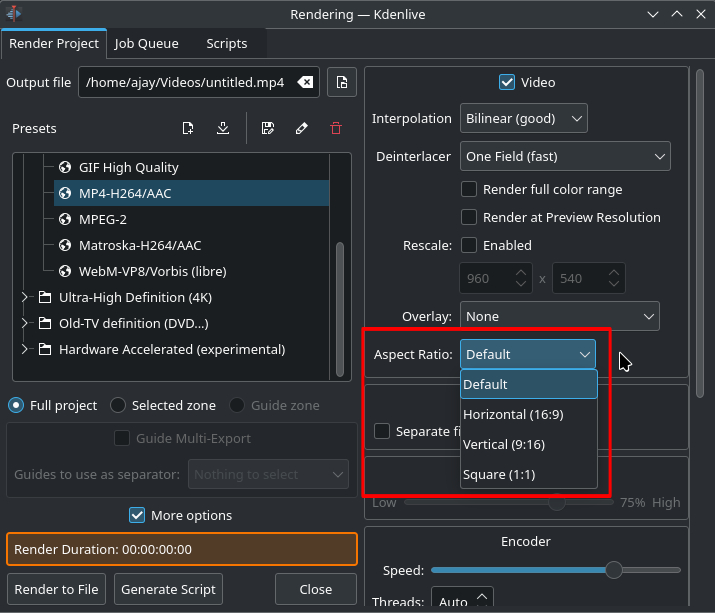Choose Square (1:1) aspect ratio
Screen dimensions: 715x613
tap(528, 474)
